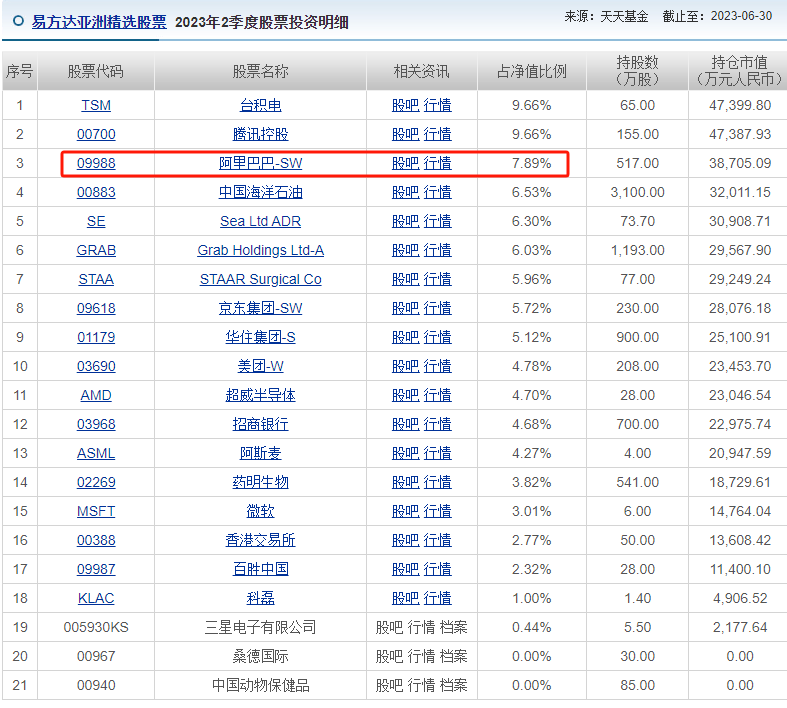The width and height of the screenshot is (787, 708).
Task: Open 股吧 link in the 科磊 row
Action: pos(406,599)
